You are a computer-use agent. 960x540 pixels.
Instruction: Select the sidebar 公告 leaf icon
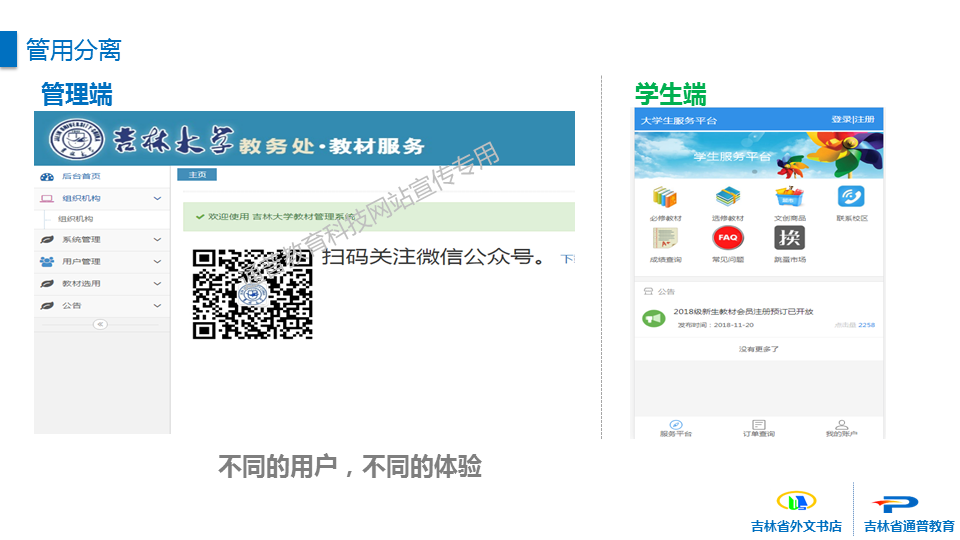coord(47,306)
